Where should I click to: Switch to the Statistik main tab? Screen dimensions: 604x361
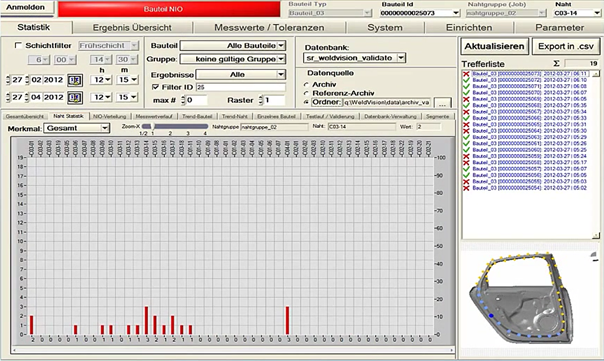point(34,27)
